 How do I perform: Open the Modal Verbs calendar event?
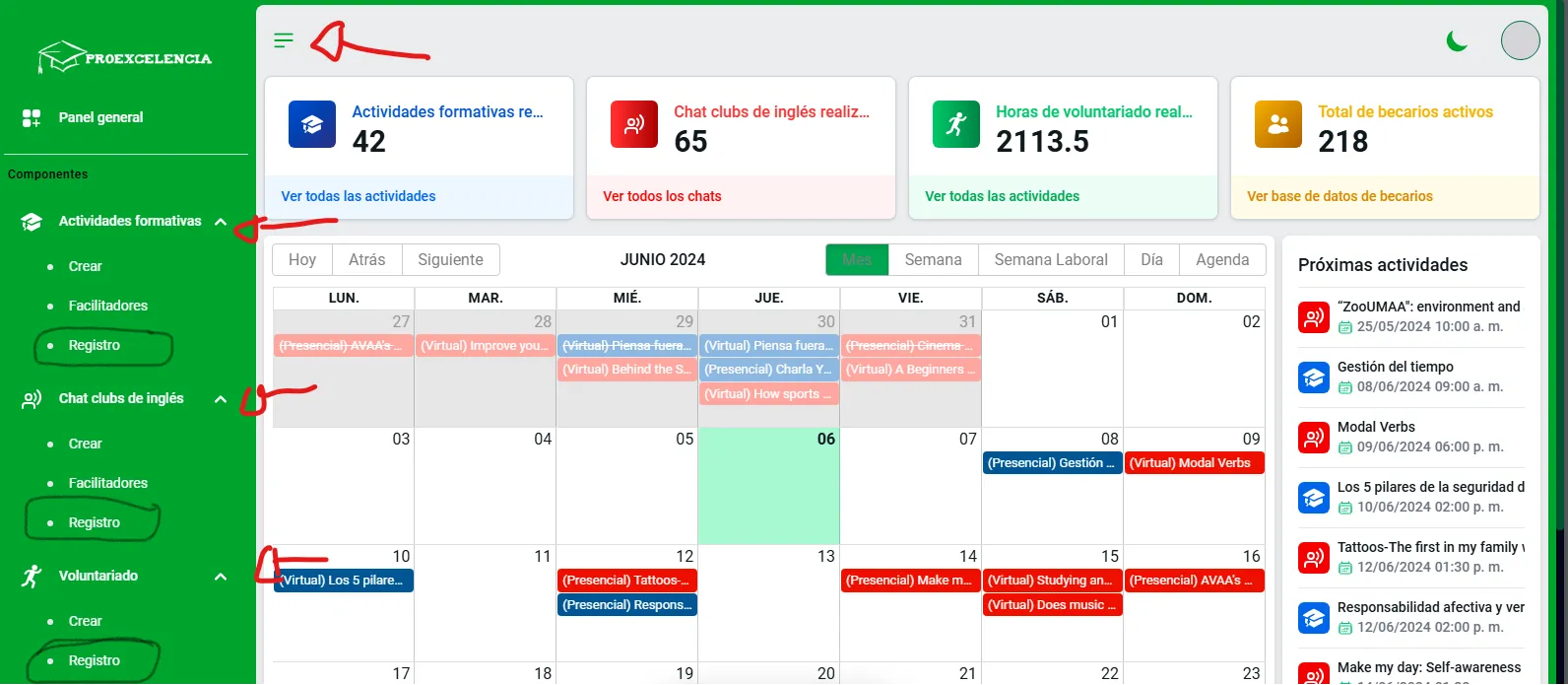pos(1194,463)
